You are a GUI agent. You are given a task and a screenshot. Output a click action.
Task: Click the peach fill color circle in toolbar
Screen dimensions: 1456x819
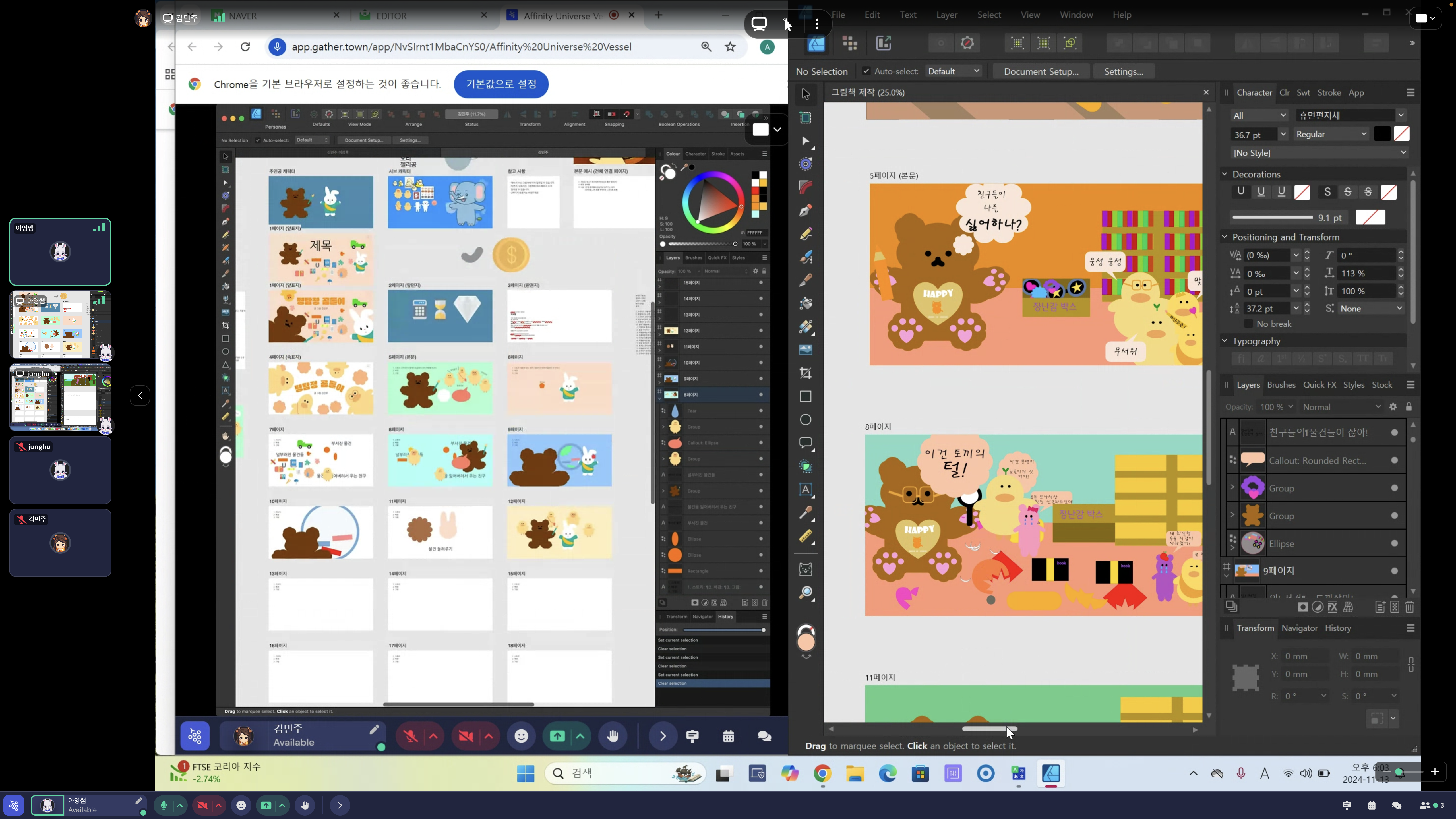click(806, 642)
